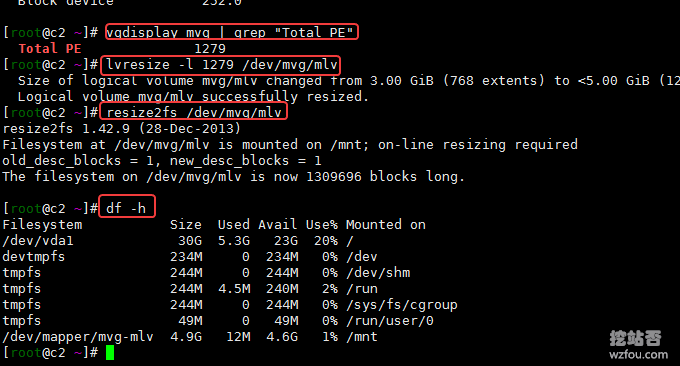Screen dimensions: 680x366
Task: Click the Size column header
Action: 186,225
